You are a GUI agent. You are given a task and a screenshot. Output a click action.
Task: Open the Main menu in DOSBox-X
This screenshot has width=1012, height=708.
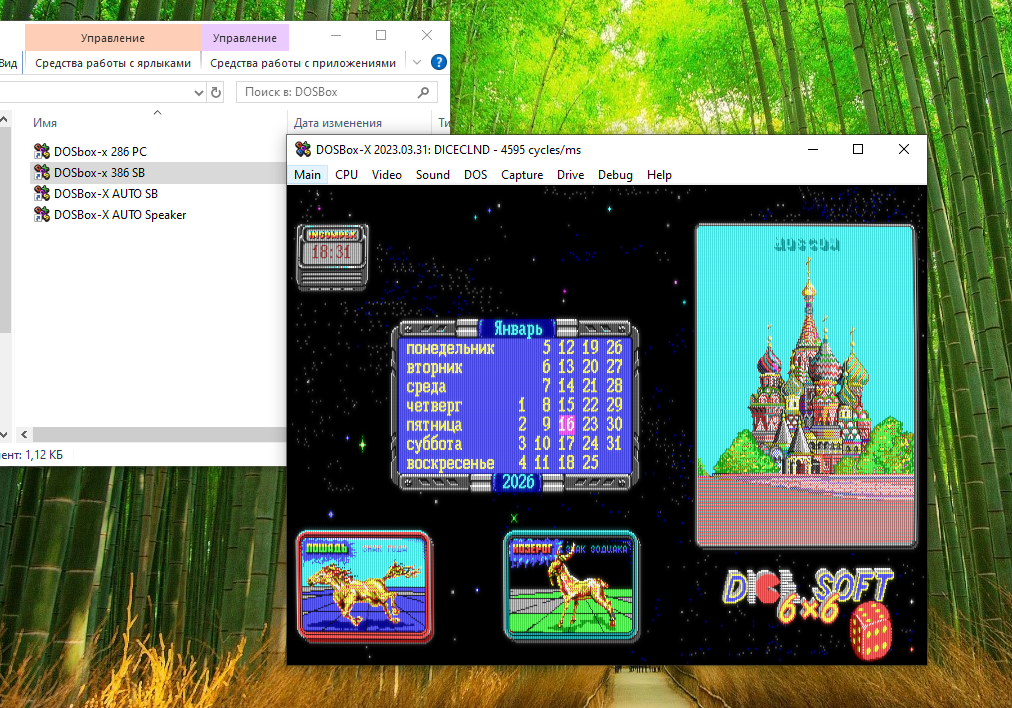(x=307, y=175)
